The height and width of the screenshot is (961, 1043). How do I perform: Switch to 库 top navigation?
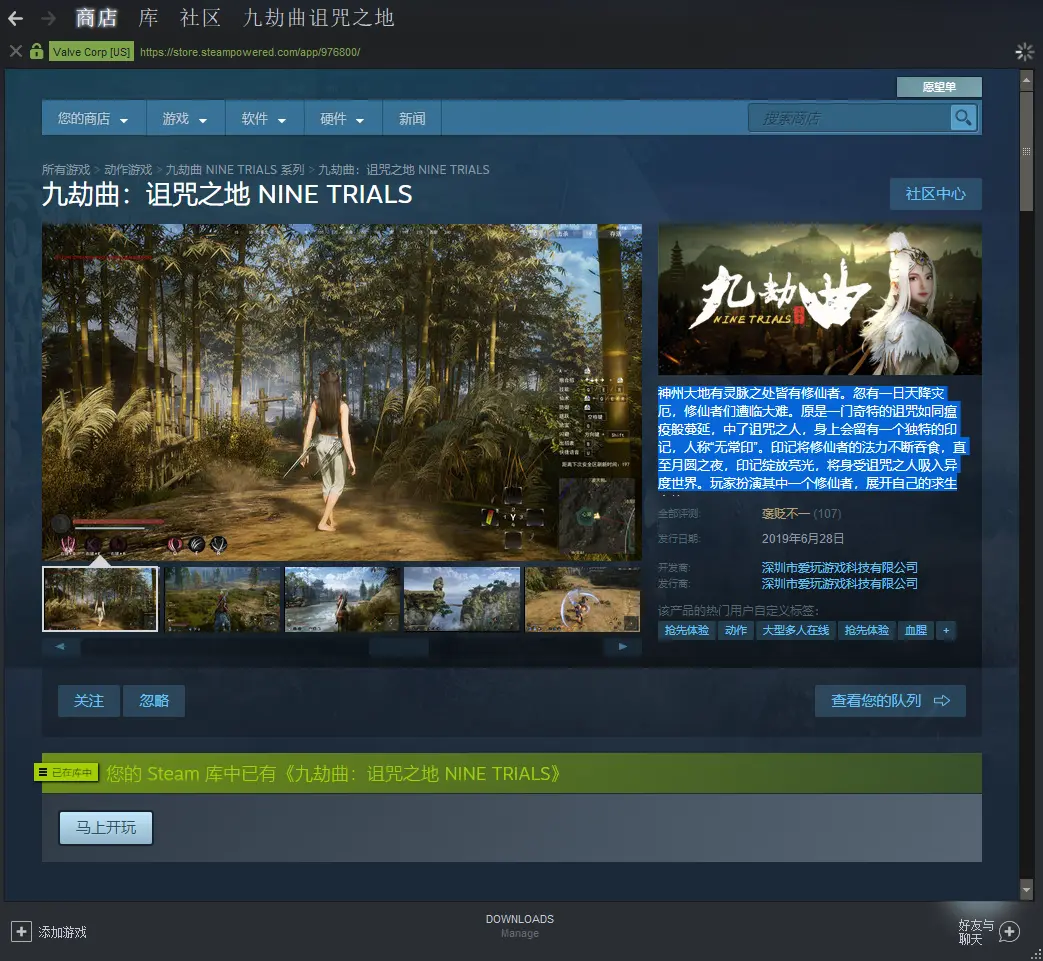(x=148, y=18)
